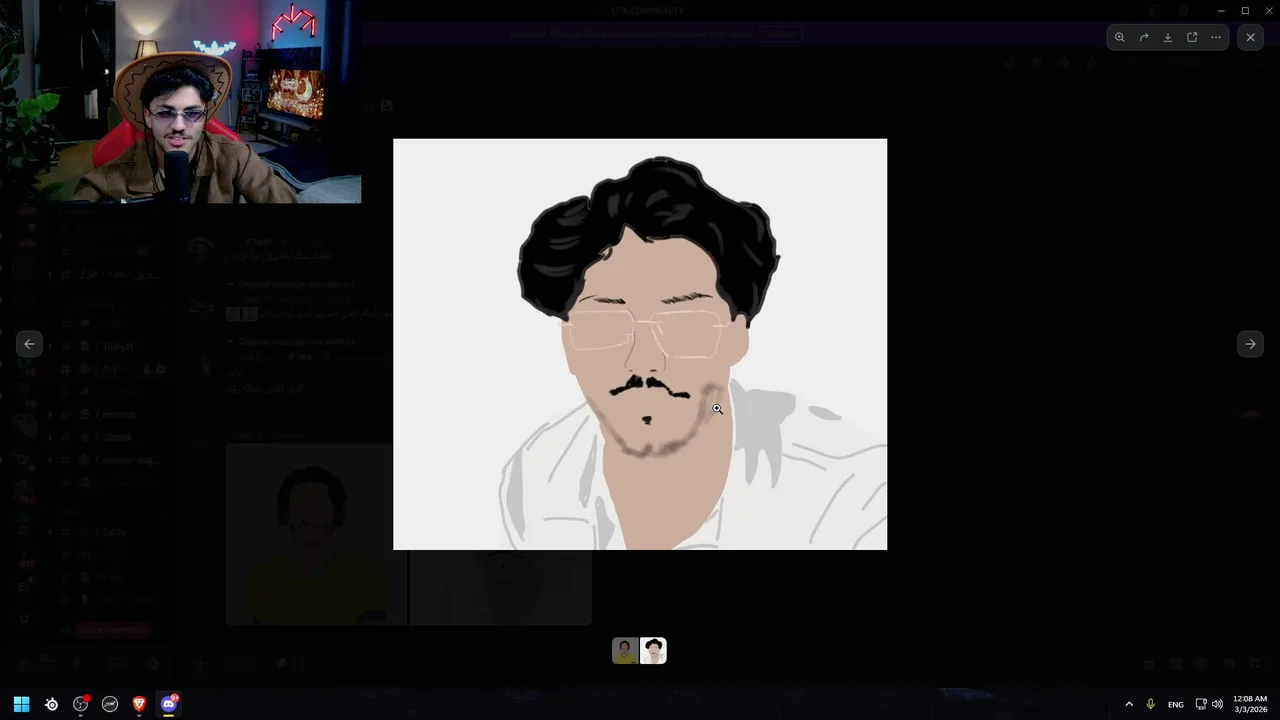Open the network tray icon
Viewport: 1280px width, 720px height.
coord(1201,704)
